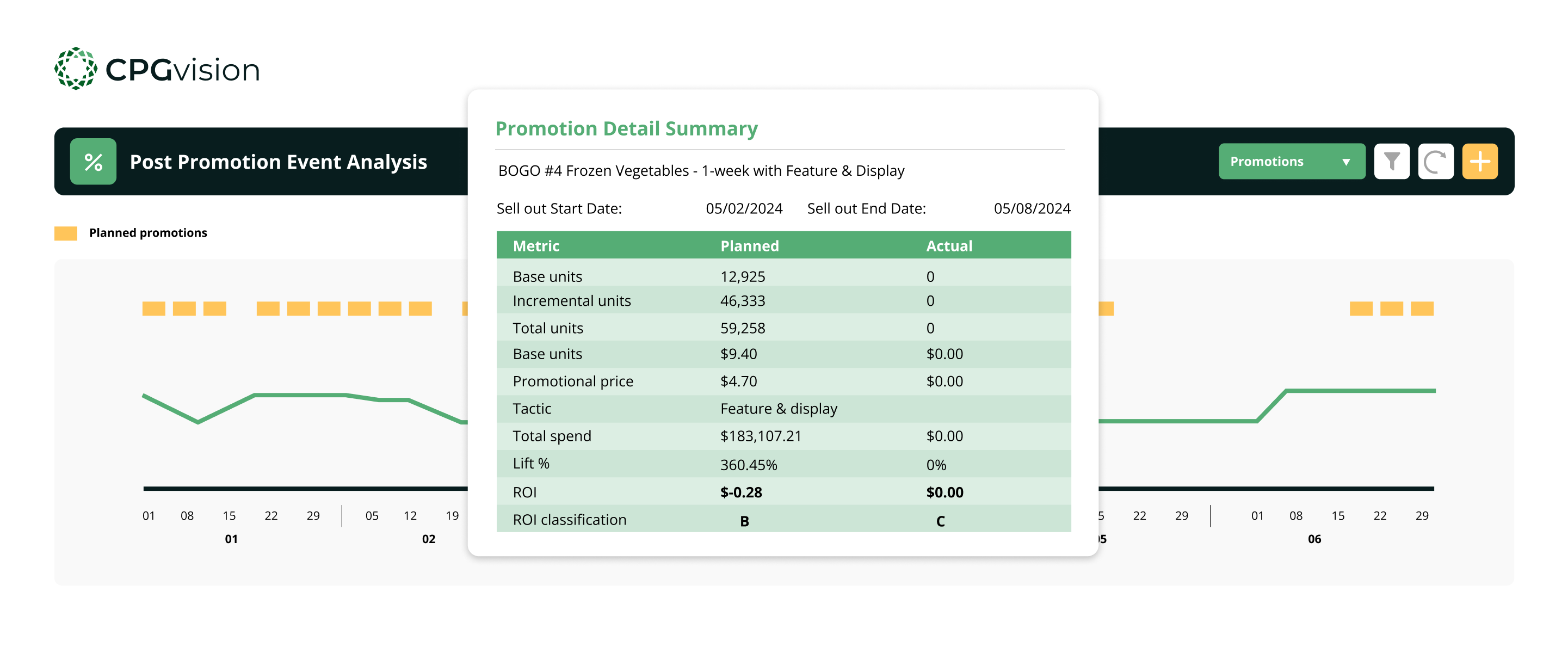The width and height of the screenshot is (1568, 647).
Task: Click the ROI classification B value
Action: tap(744, 521)
